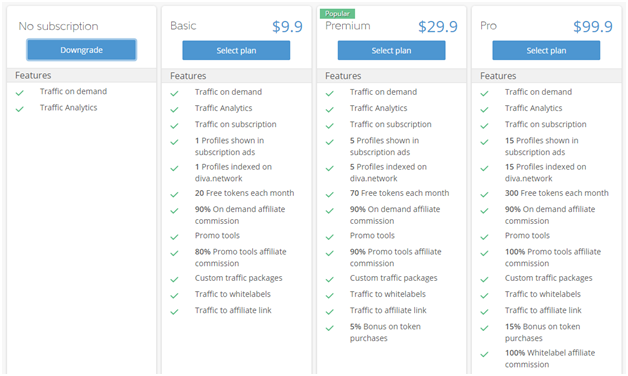Click checkmark beside 100% Whitelabel affiliate commission
The width and height of the screenshot is (628, 376).
(484, 355)
